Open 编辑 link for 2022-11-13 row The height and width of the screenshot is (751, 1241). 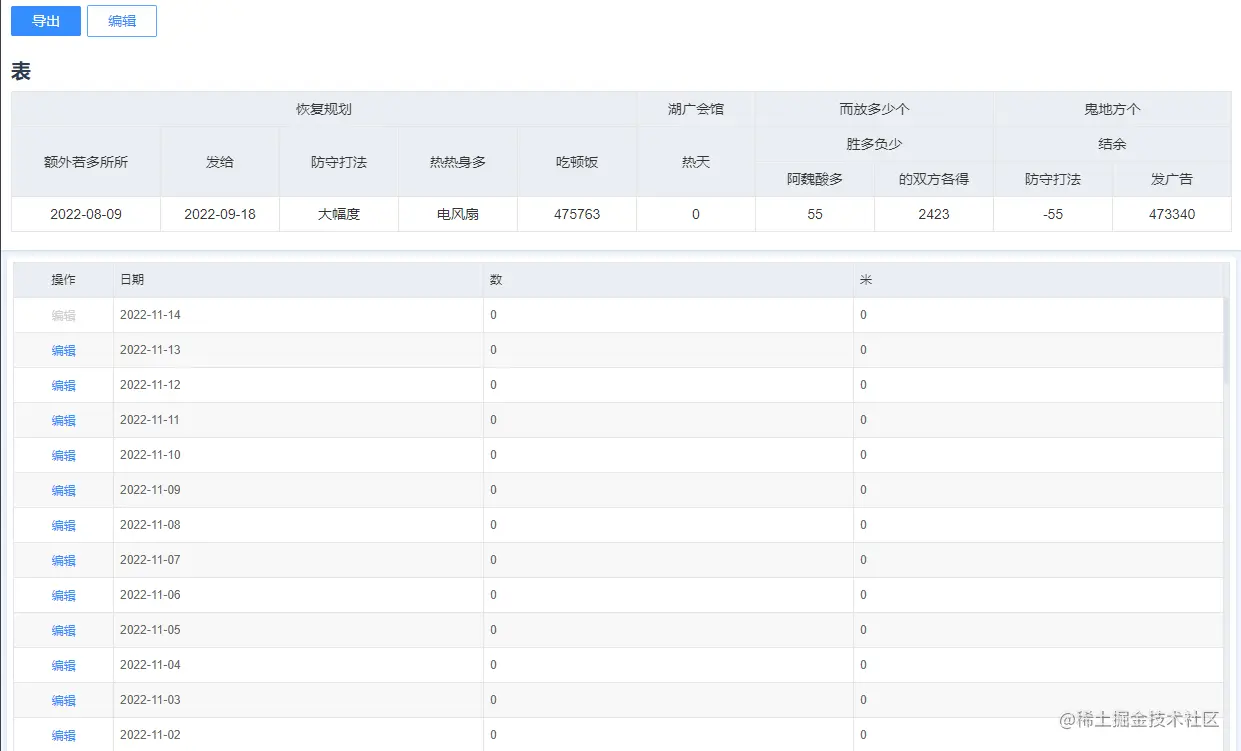(x=64, y=350)
